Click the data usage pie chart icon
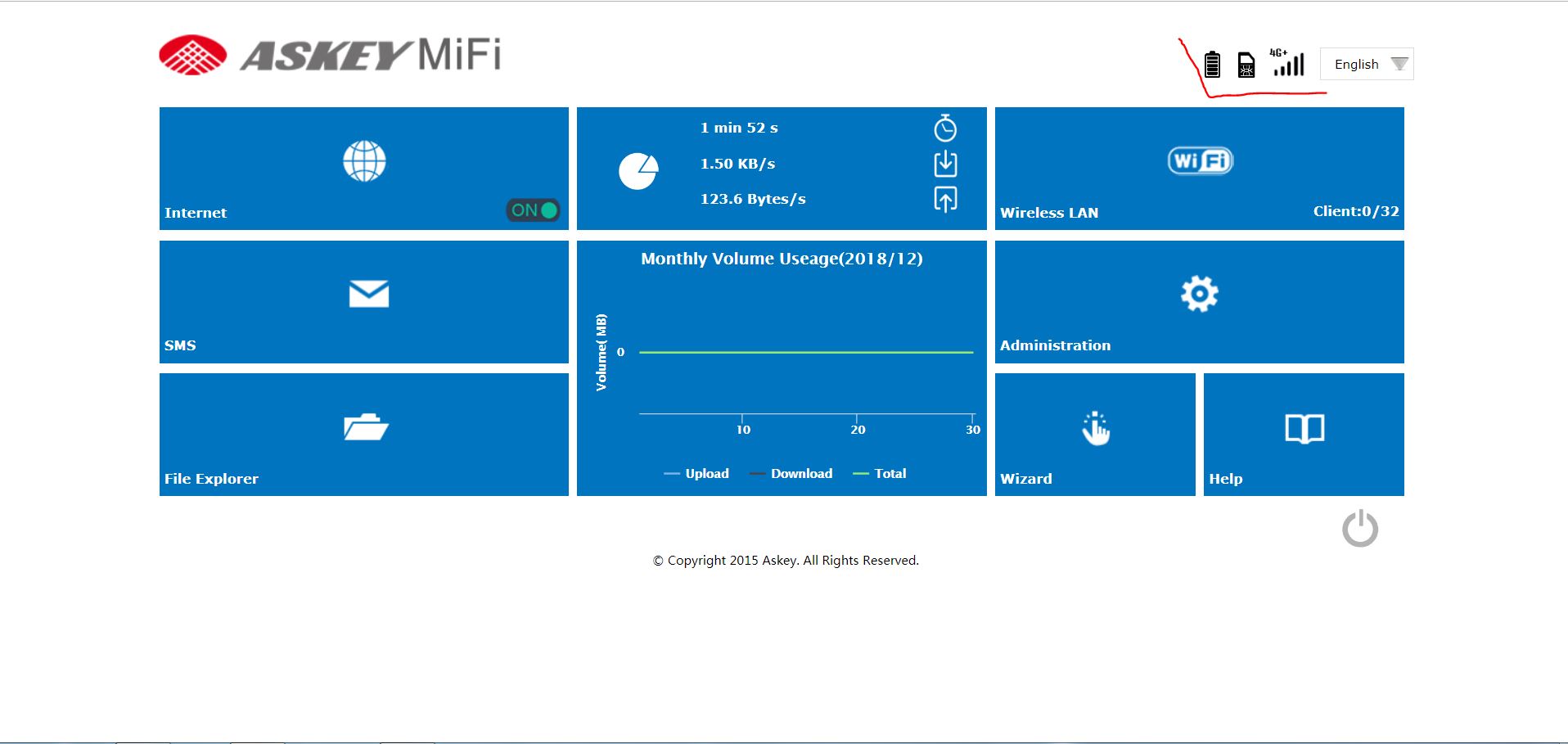This screenshot has height=744, width=1568. (638, 171)
